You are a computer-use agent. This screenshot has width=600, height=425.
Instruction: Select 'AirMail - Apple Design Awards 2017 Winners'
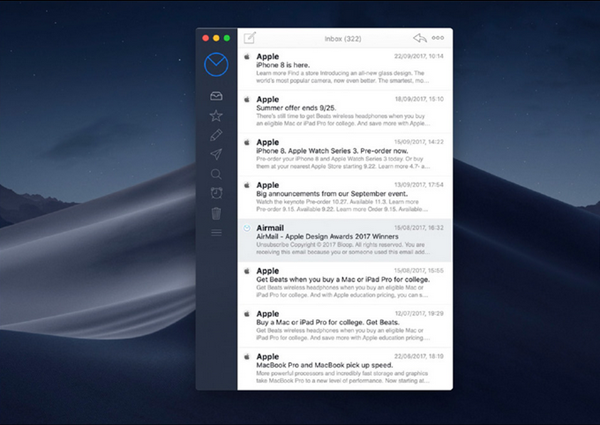345,240
